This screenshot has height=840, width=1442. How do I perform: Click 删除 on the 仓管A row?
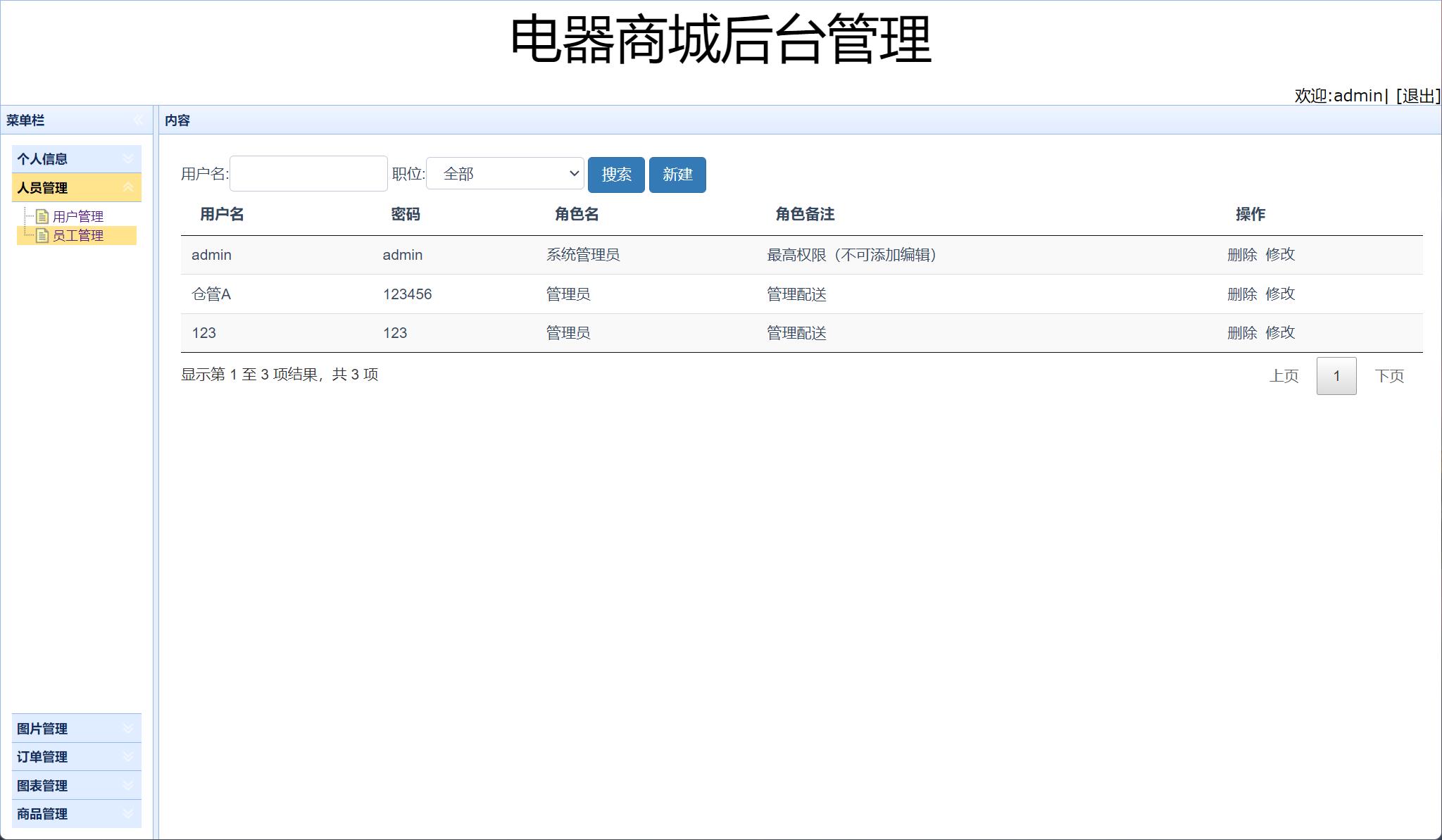[x=1242, y=294]
